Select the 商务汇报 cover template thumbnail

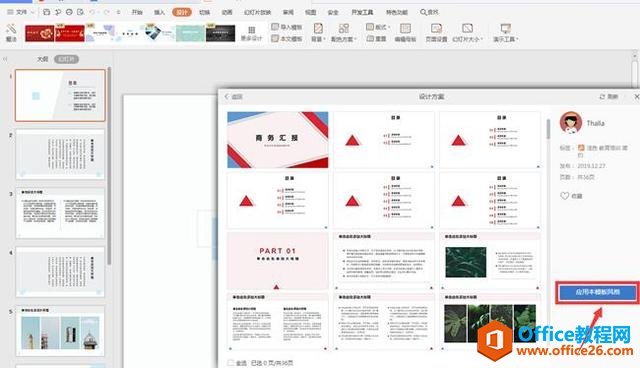pos(278,140)
